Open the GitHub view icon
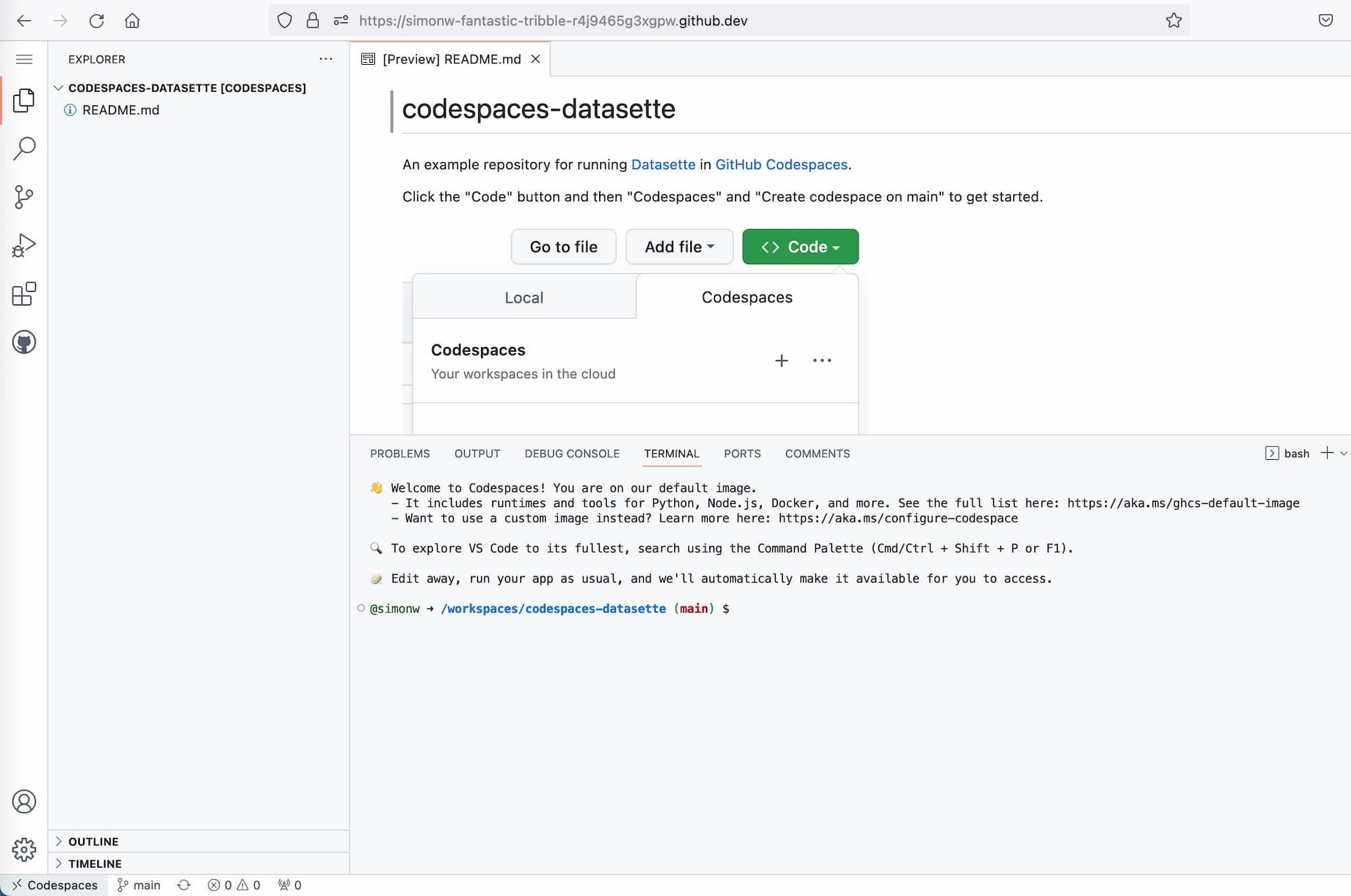The width and height of the screenshot is (1351, 896). tap(24, 342)
